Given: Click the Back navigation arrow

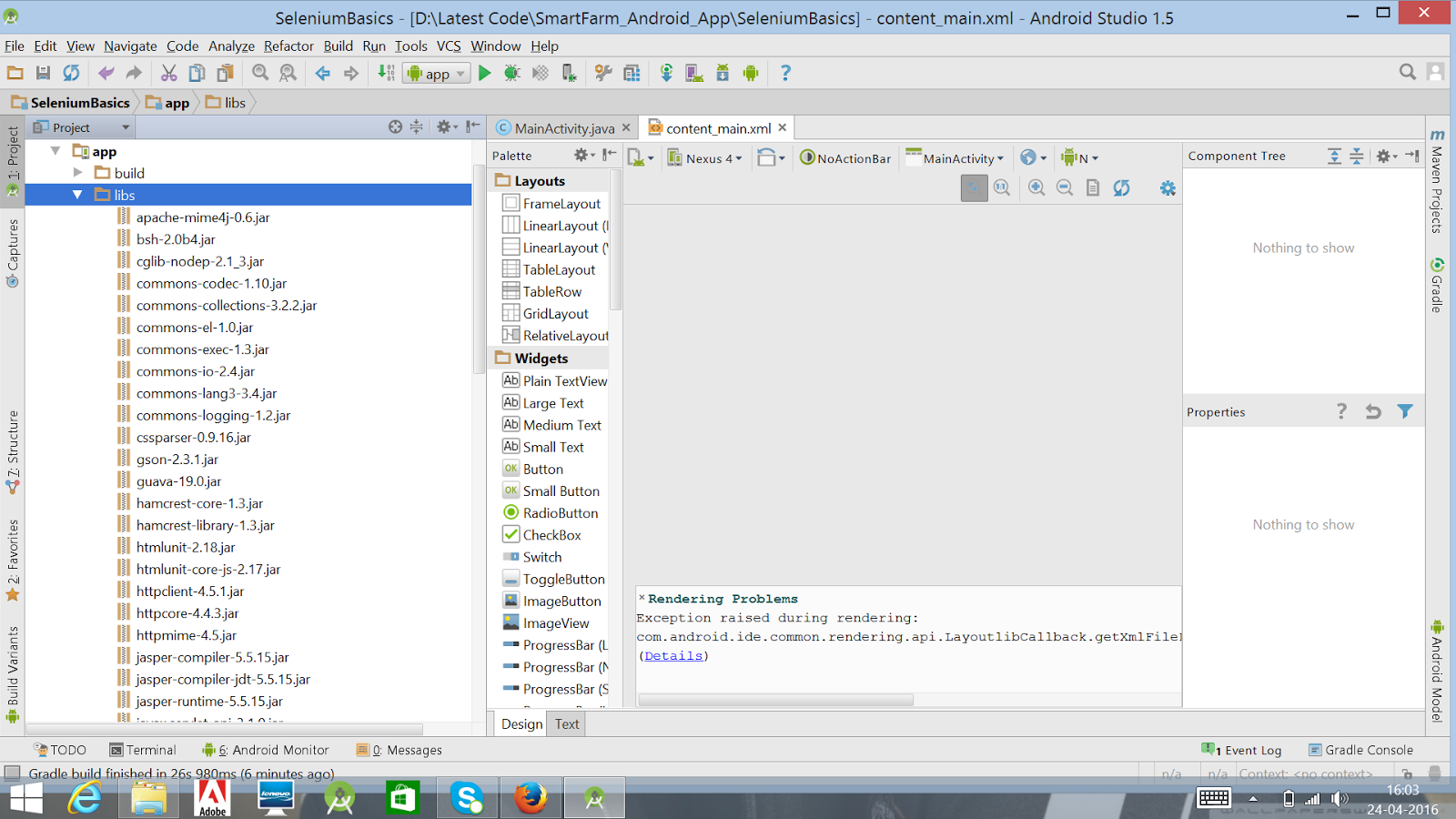Looking at the screenshot, I should coord(323,73).
